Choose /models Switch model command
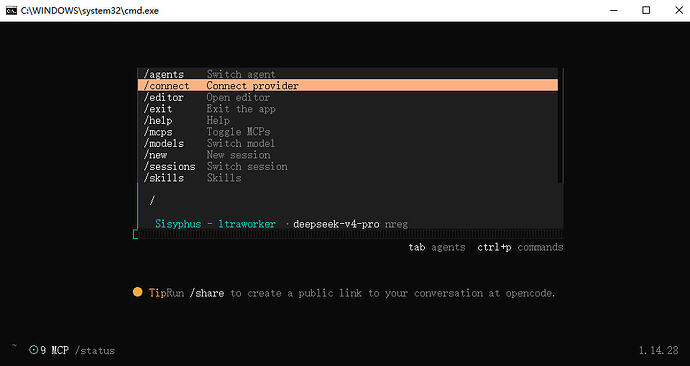Viewport: 690px width, 366px height. click(x=348, y=143)
